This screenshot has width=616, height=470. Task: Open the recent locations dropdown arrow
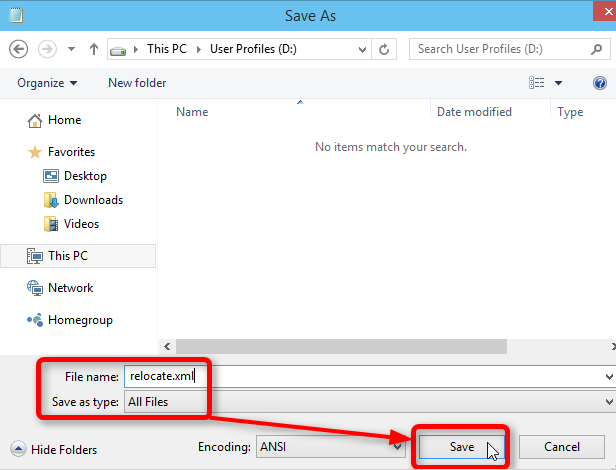click(x=72, y=48)
